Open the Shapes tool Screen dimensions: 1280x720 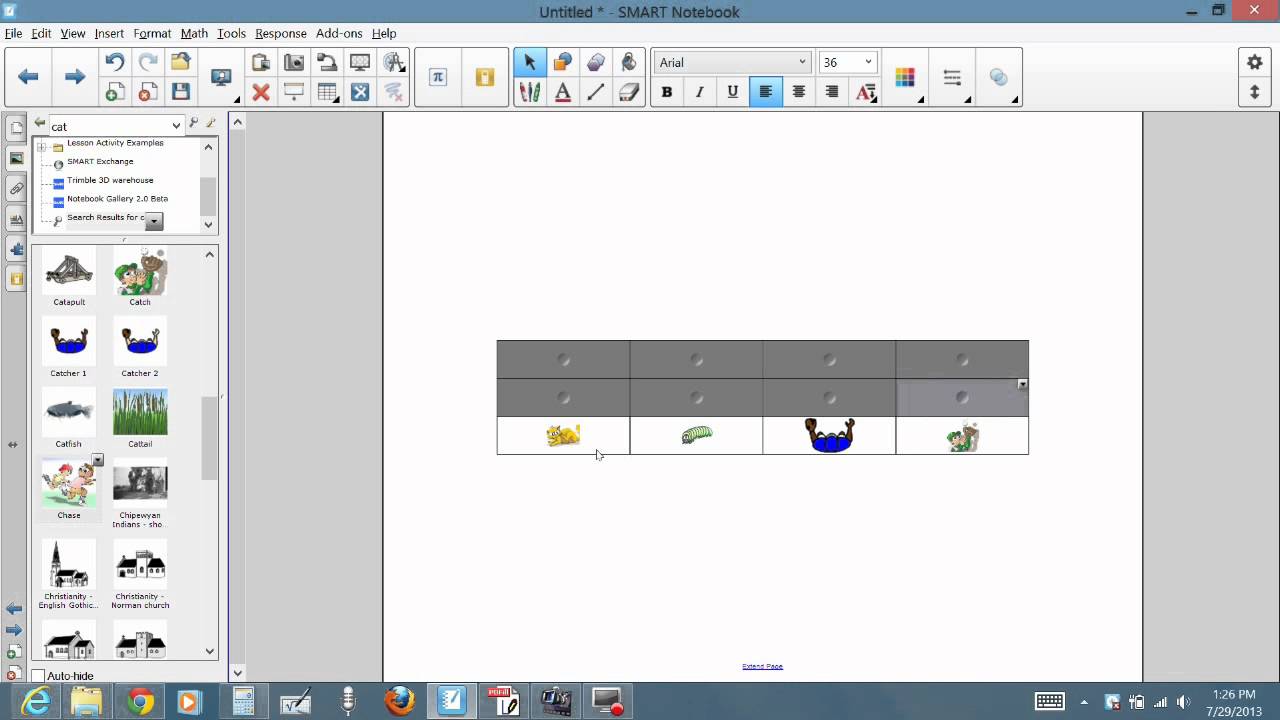pyautogui.click(x=596, y=62)
